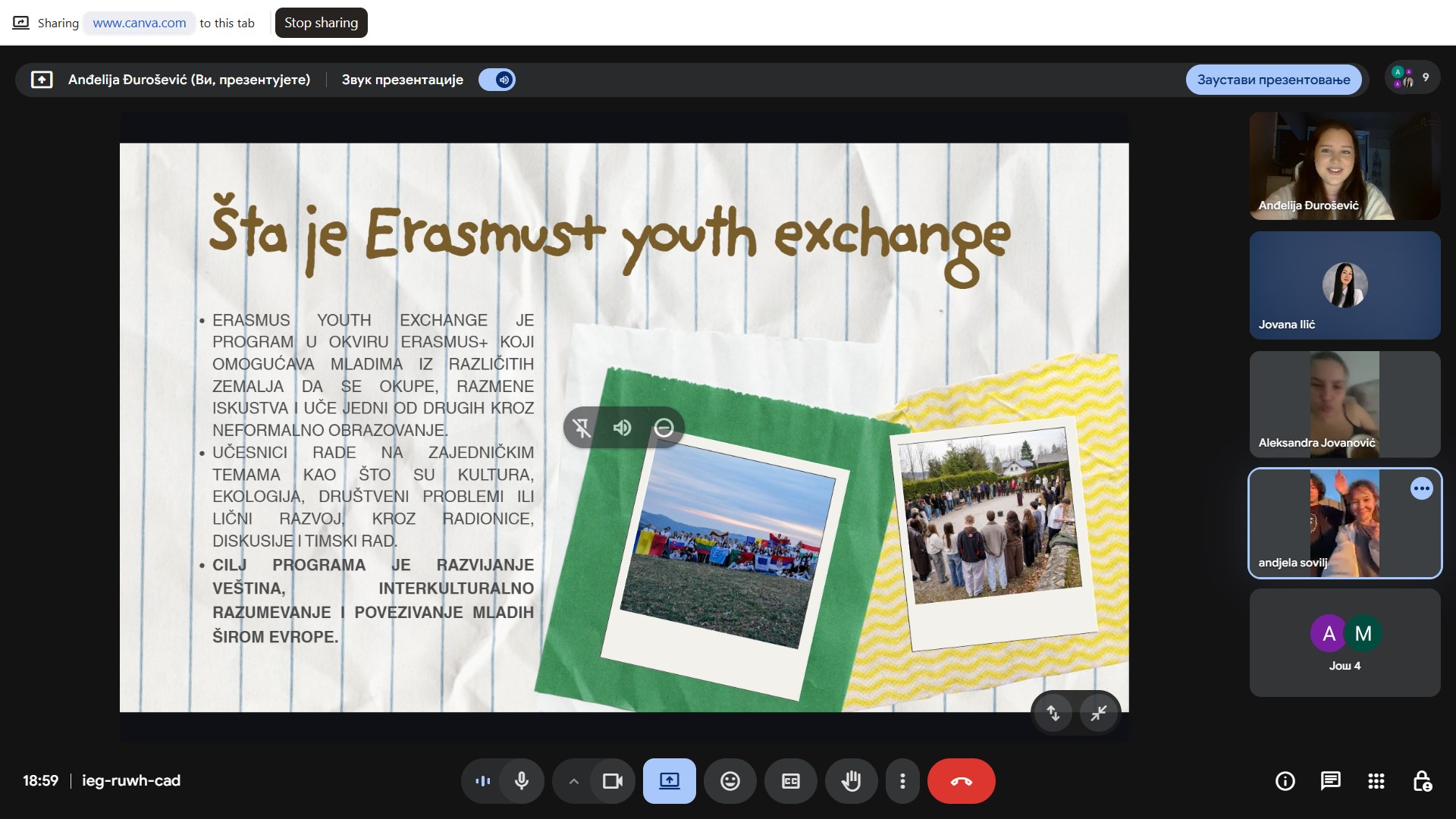Open emoji reactions

click(x=730, y=781)
